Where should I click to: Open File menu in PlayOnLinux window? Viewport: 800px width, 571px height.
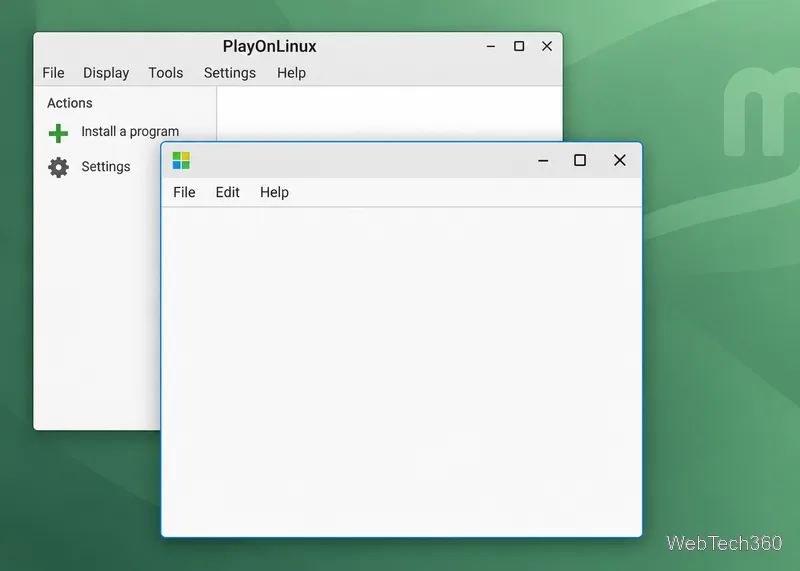tap(53, 73)
